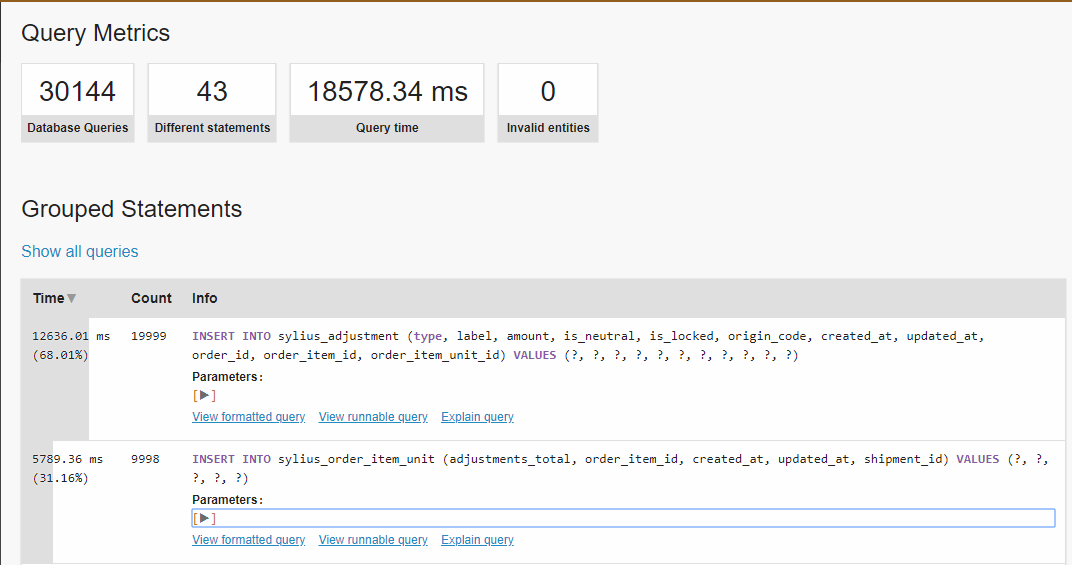The width and height of the screenshot is (1072, 565).
Task: Click the INSERT INTO sylius_order_item_unit SQL text
Action: [620, 469]
